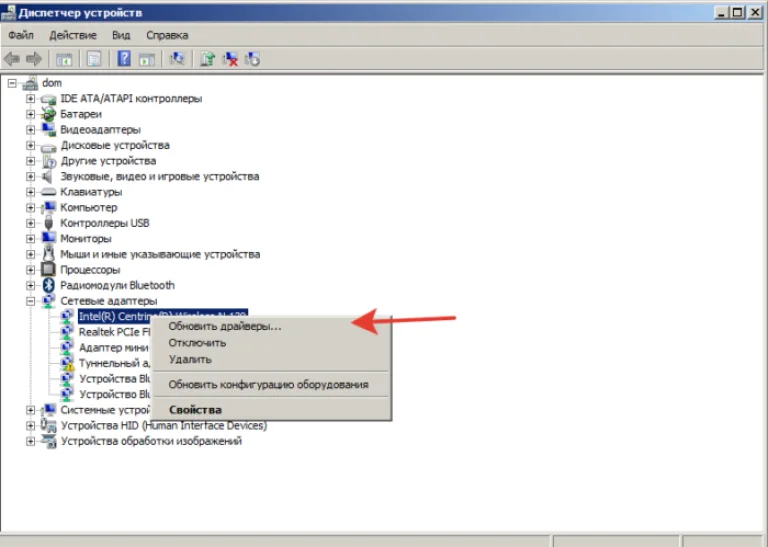The width and height of the screenshot is (768, 547).
Task: Expand IDE ATA/ATAPI контроллеры node
Action: click(x=30, y=99)
